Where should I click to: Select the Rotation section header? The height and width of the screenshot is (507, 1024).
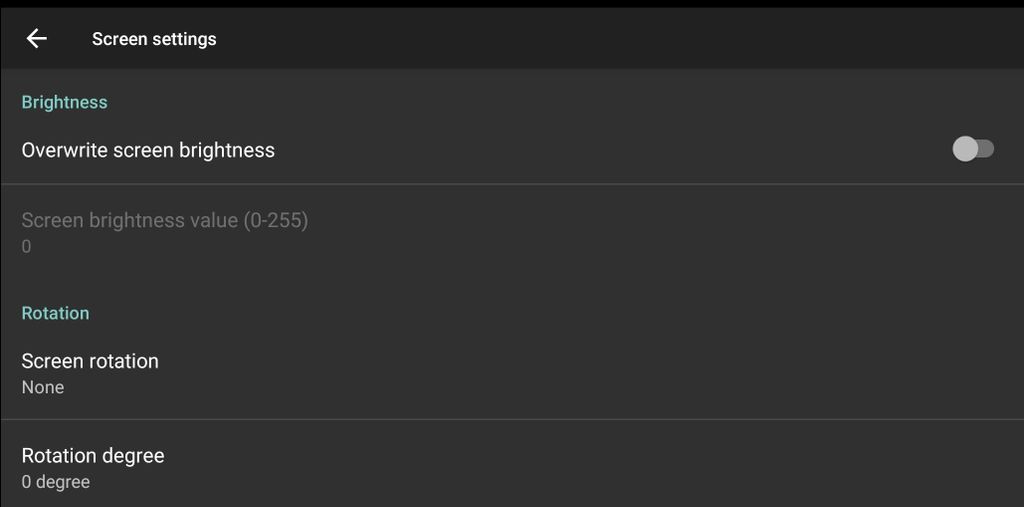pyautogui.click(x=56, y=314)
